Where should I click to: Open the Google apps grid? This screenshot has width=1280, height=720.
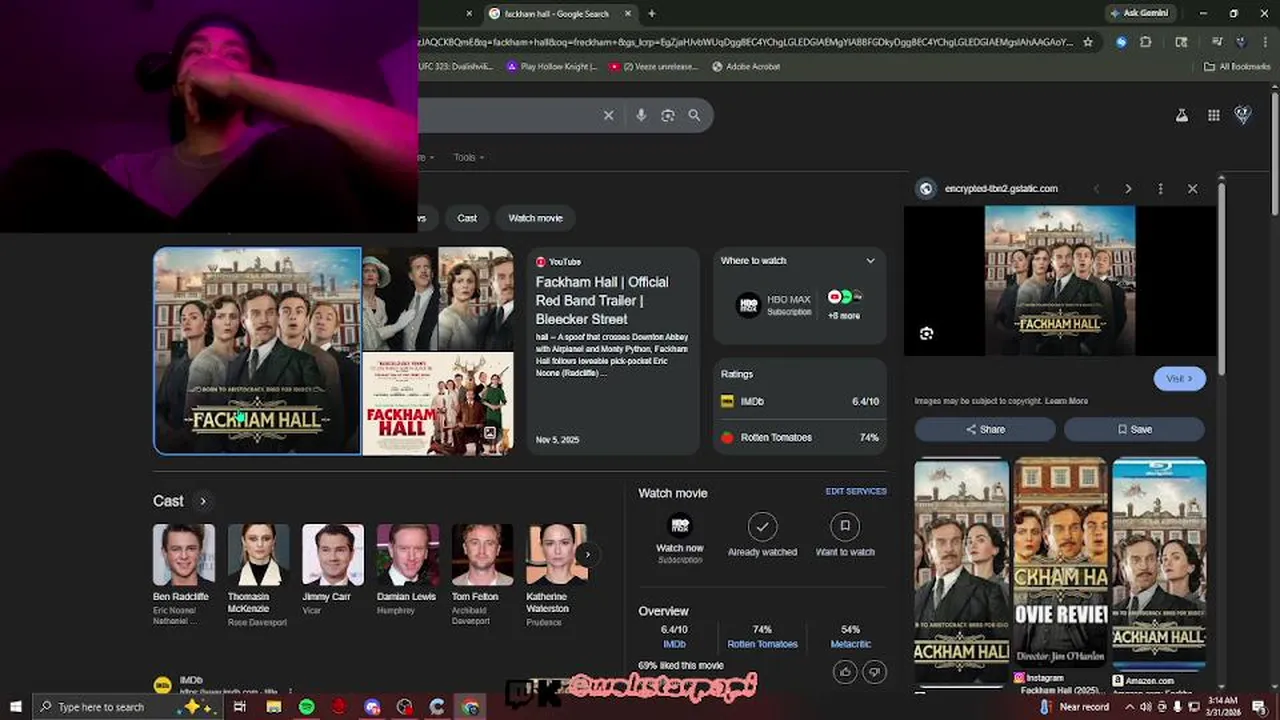[1213, 115]
